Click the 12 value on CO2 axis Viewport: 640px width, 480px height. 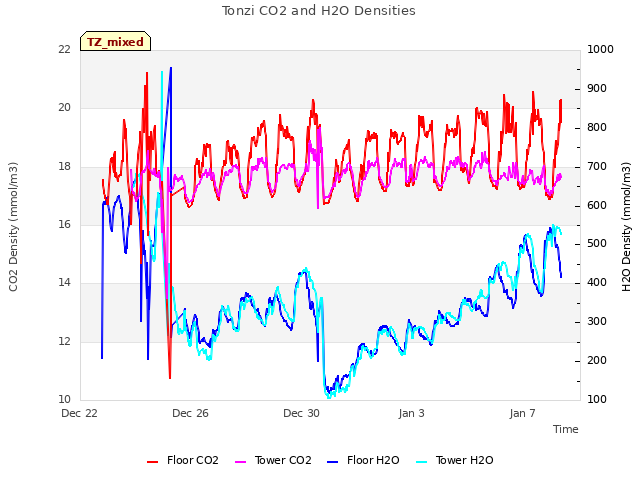[x=64, y=341]
